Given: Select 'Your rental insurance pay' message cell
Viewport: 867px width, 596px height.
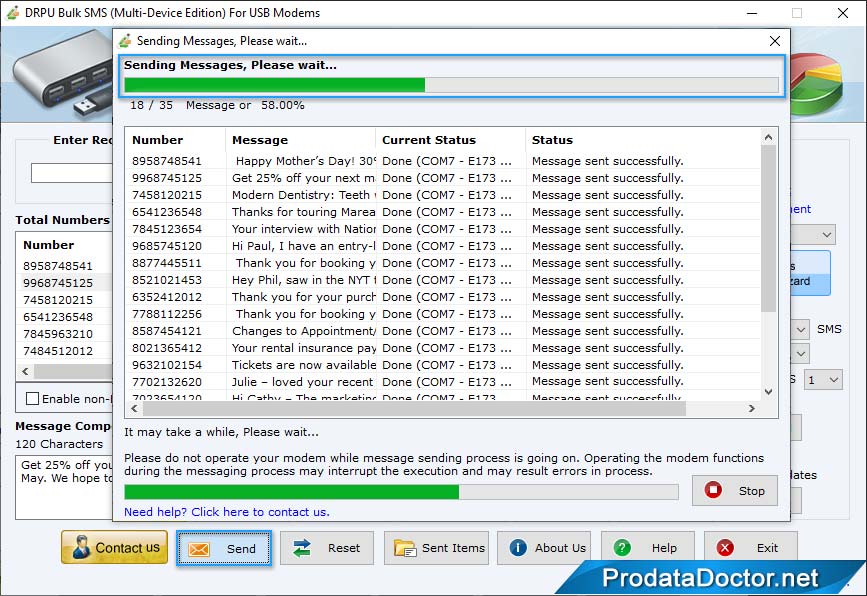Looking at the screenshot, I should (x=303, y=348).
